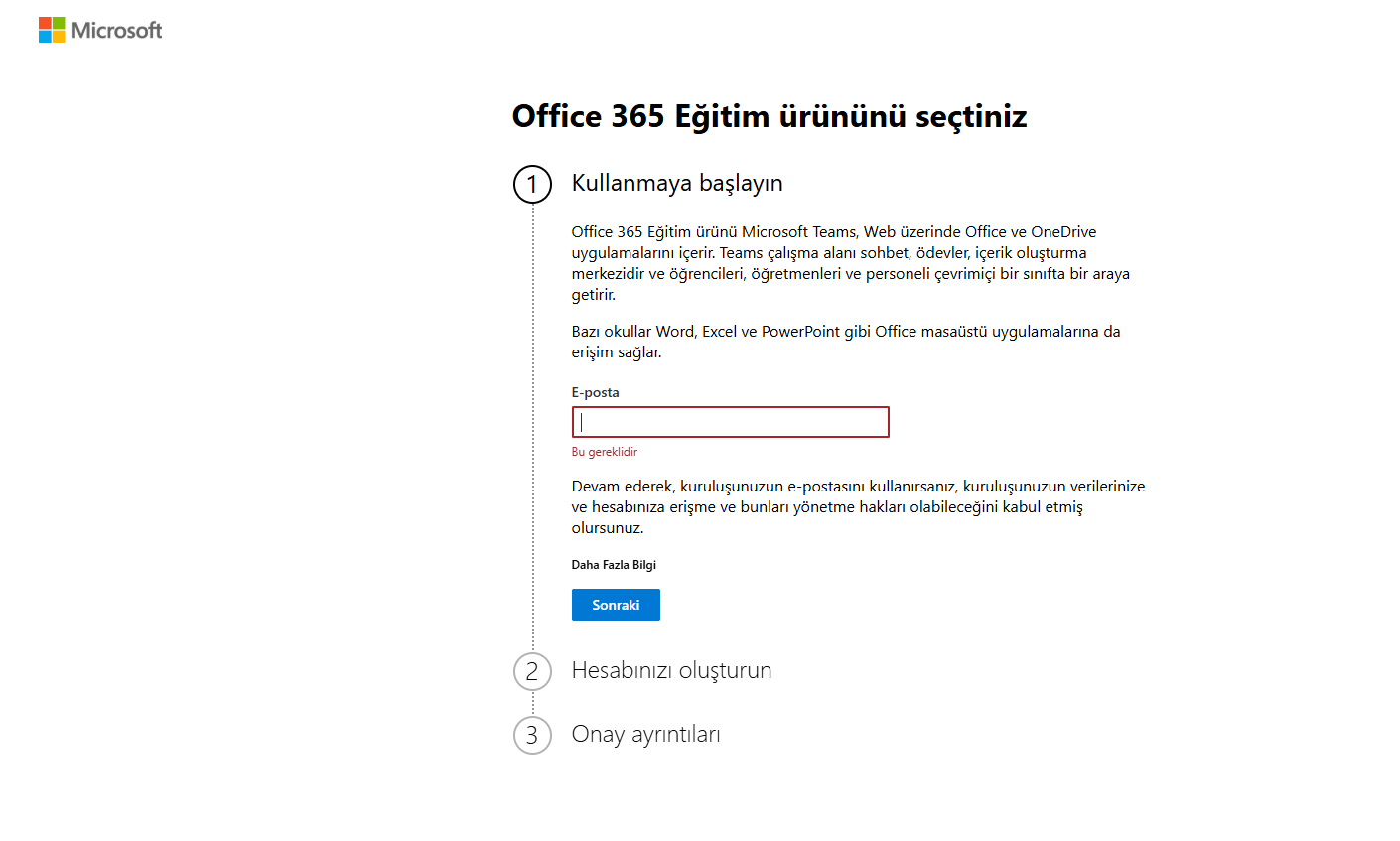
Task: Select the step 1 circle icon
Action: [532, 185]
